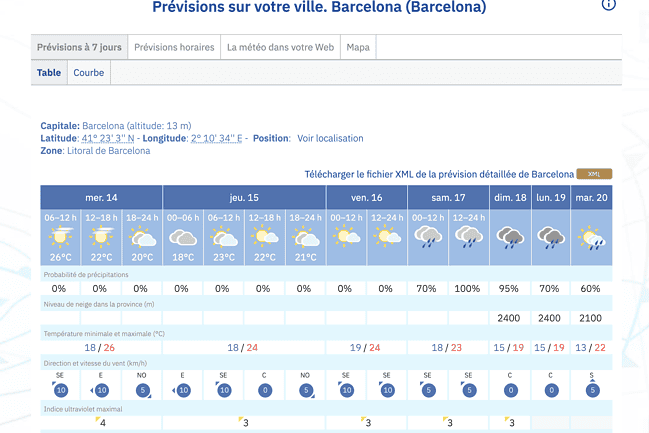Click the info icon beside the page title
This screenshot has height=433, width=649.
[608, 4]
